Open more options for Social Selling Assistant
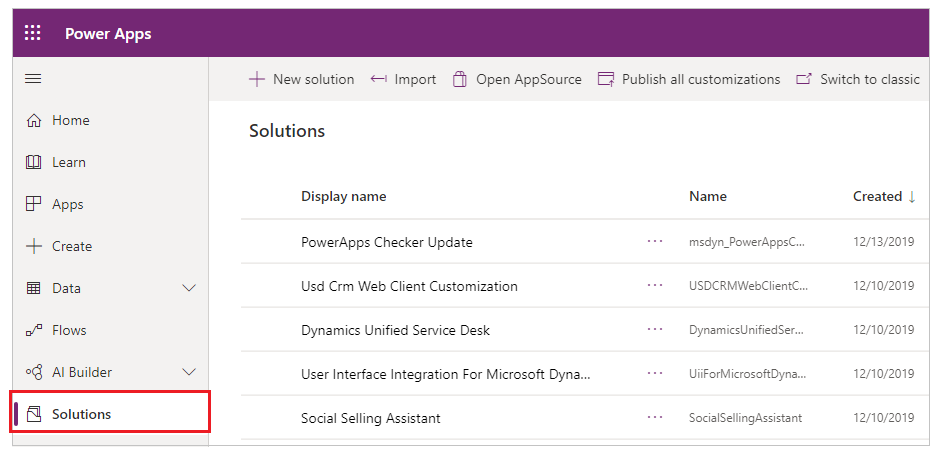Image resolution: width=942 pixels, height=459 pixels. 655,418
